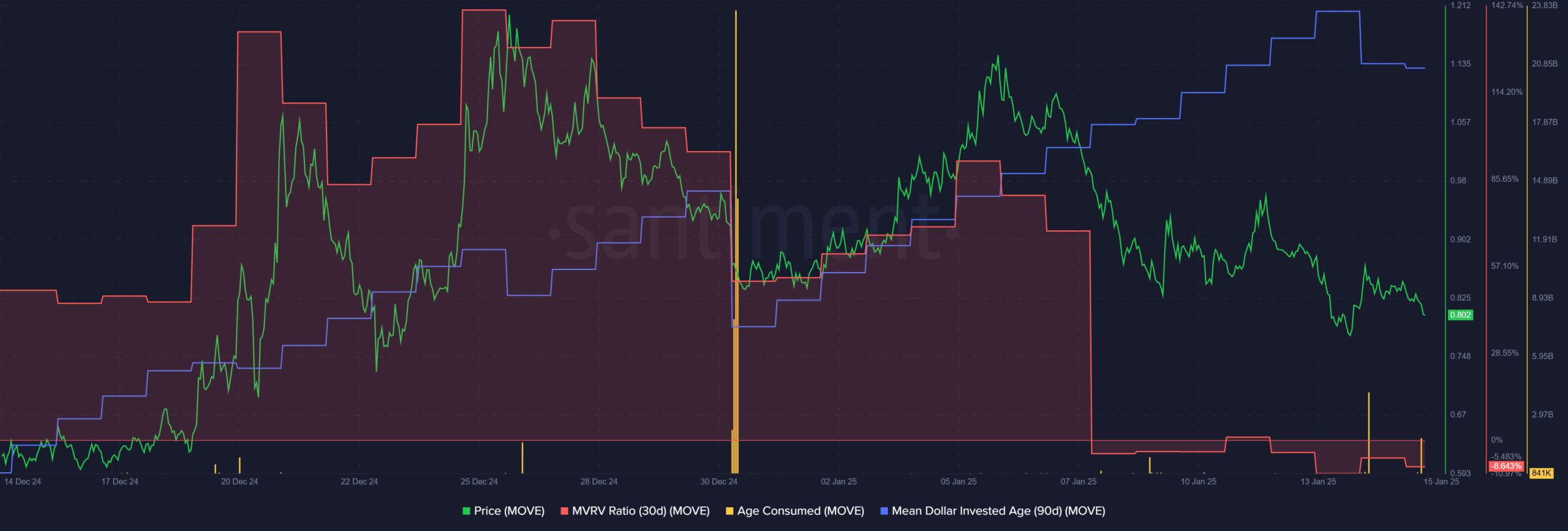This screenshot has height=531, width=1568.
Task: Click the yellow Age Consumed spike after 13 Jan
Action: click(x=1368, y=433)
